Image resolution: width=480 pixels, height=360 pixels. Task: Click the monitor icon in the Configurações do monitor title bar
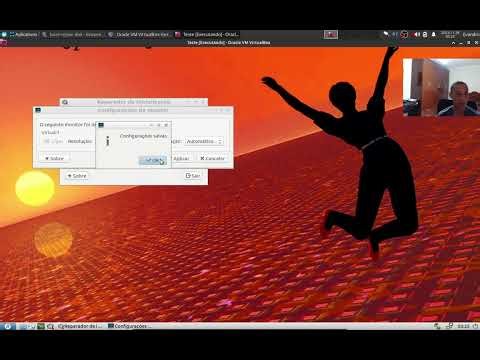[x=38, y=110]
